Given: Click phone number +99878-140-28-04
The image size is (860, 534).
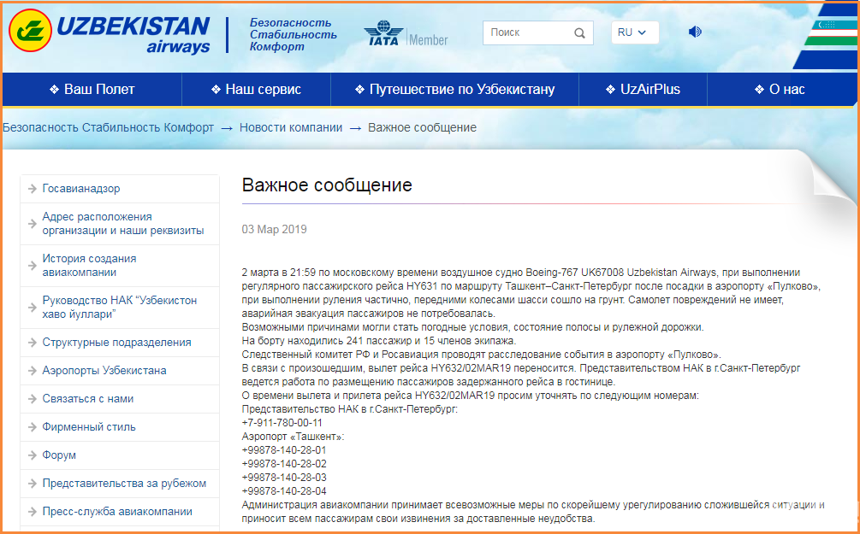Looking at the screenshot, I should pos(284,492).
